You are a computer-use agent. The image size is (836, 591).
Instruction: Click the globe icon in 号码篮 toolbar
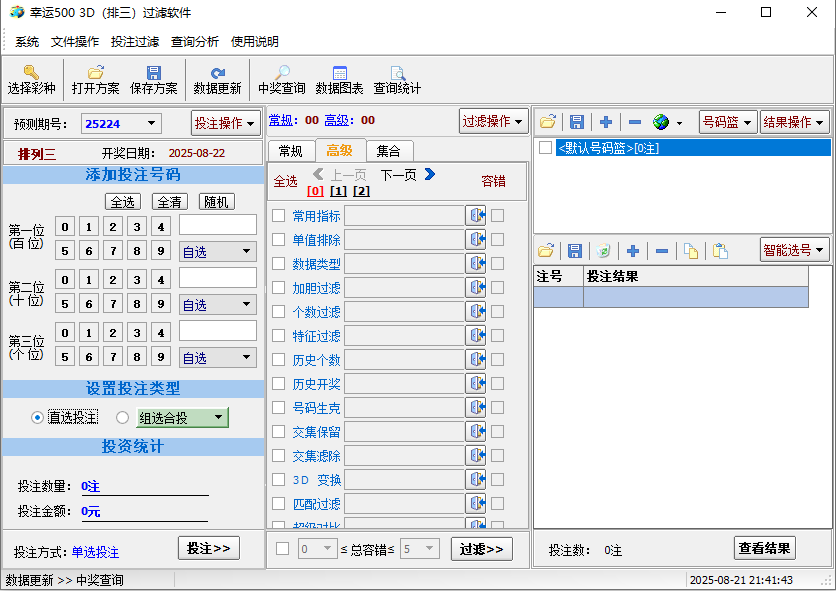click(x=661, y=122)
